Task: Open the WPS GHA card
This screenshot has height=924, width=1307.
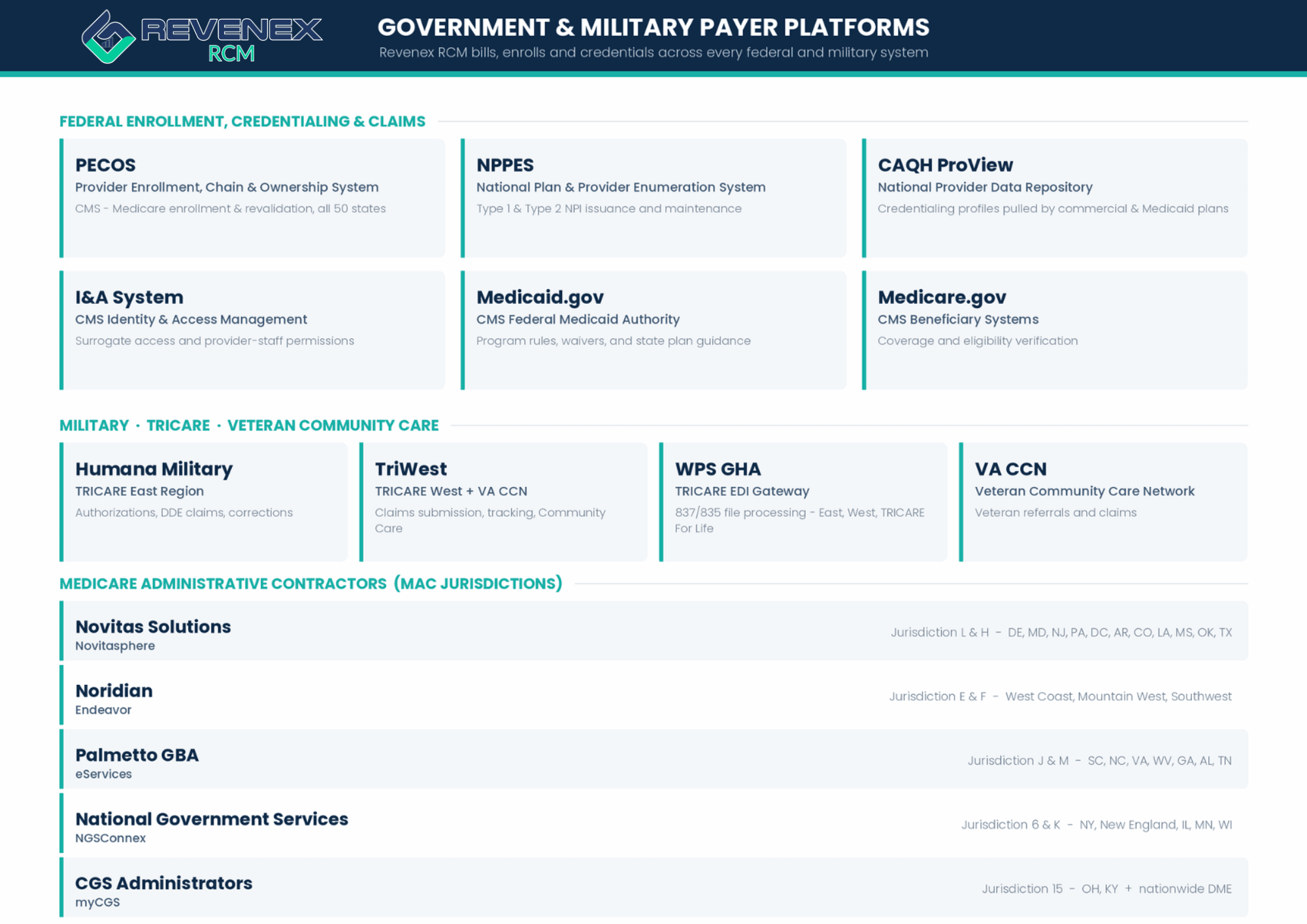Action: [803, 502]
